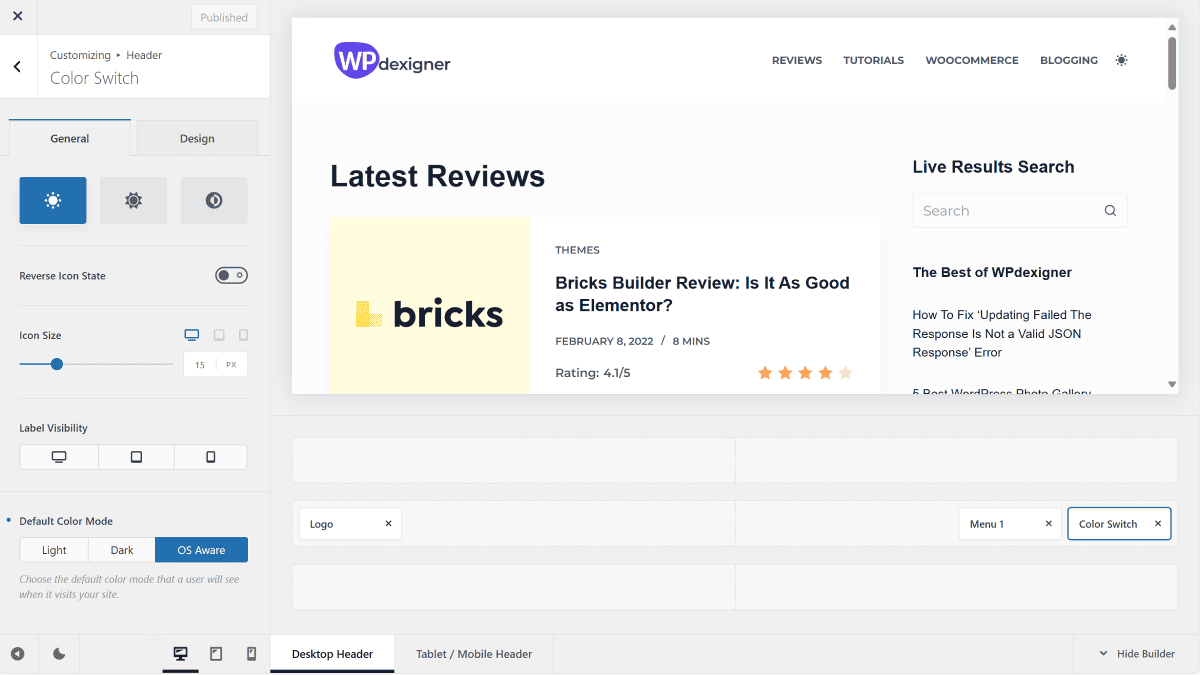This screenshot has height=675, width=1200.
Task: Remove the Menu 1 element from the header
Action: [x=1048, y=523]
